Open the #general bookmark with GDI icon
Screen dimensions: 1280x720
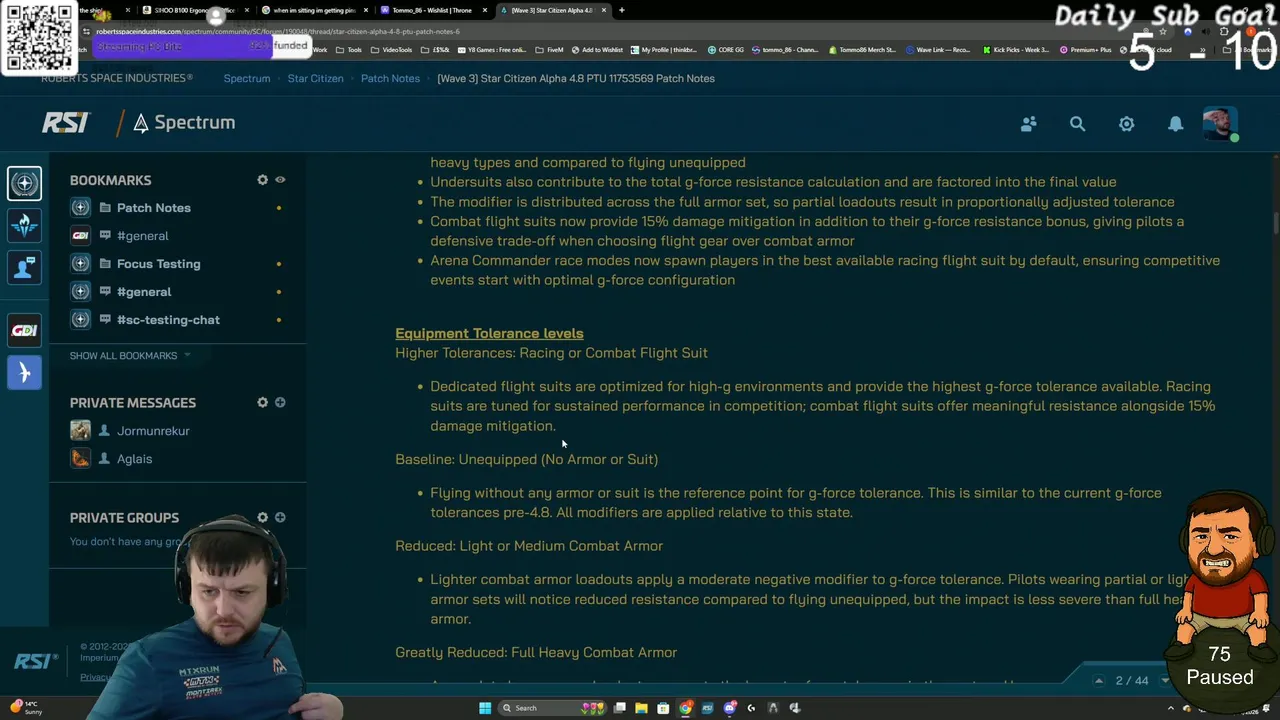click(x=142, y=236)
